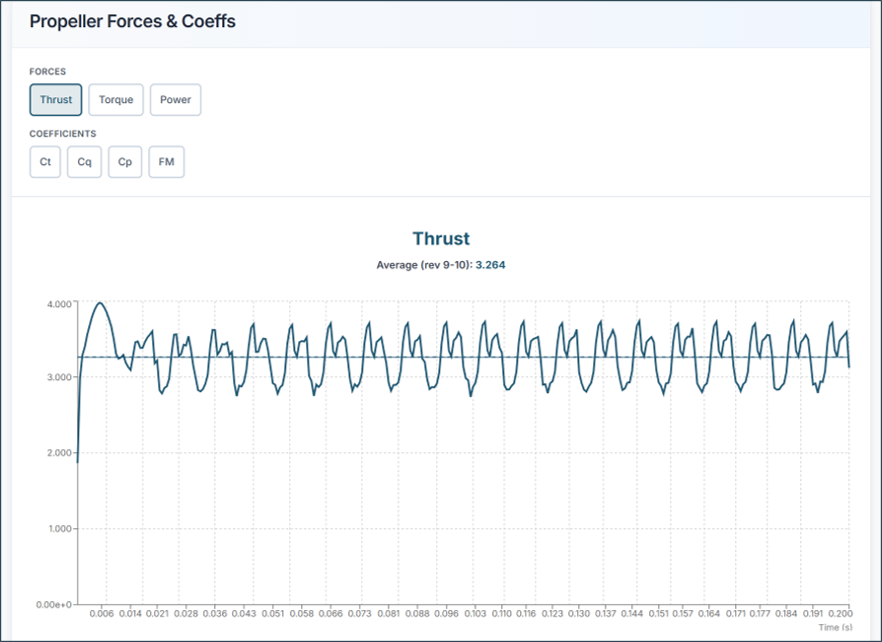Click the initial thrust peak near 4.000
Screen dimensions: 882x642
(98, 303)
